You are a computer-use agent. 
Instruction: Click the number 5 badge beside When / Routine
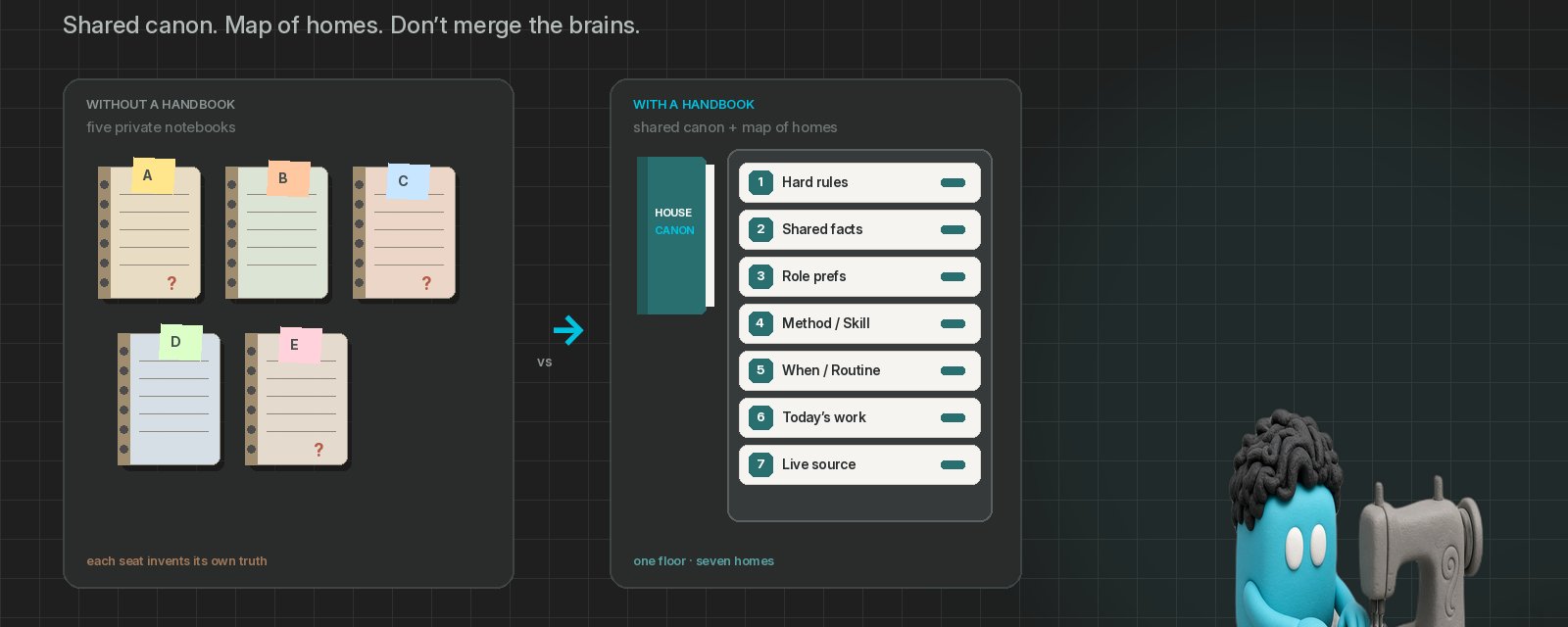click(760, 370)
